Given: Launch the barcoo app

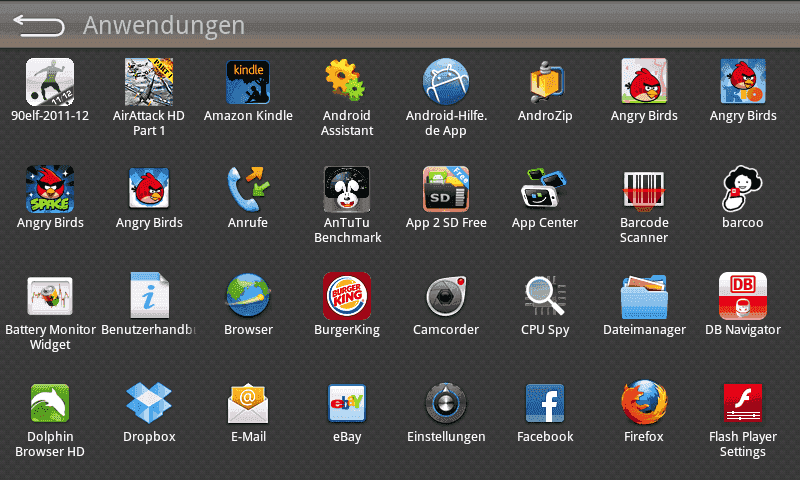Looking at the screenshot, I should click(742, 188).
